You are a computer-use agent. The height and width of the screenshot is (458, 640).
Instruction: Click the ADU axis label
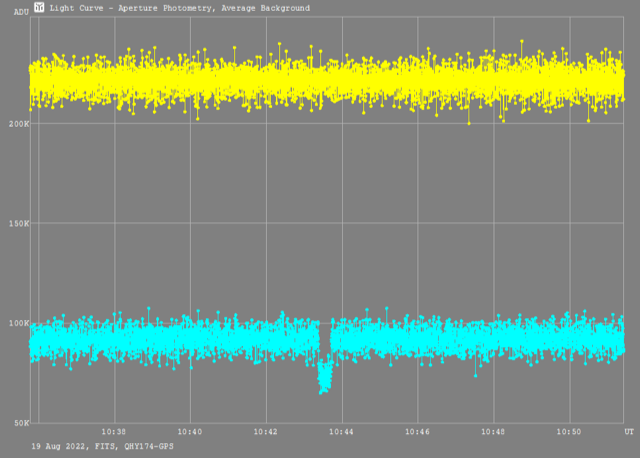pos(21,12)
